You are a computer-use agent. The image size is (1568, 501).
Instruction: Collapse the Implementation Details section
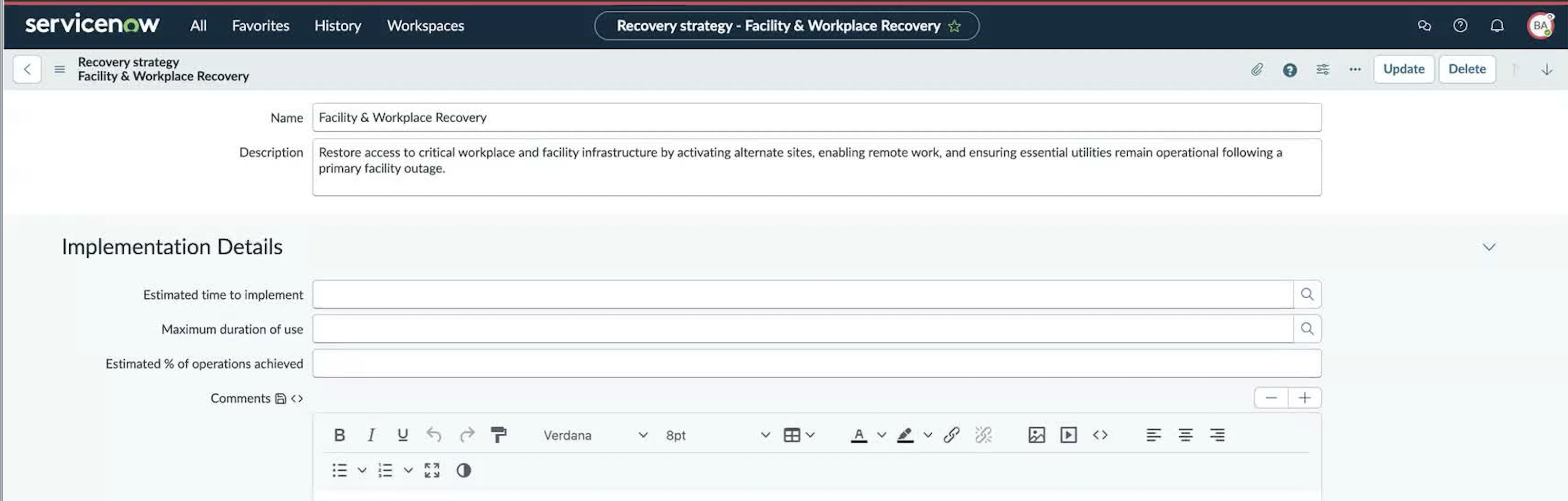[x=1489, y=247]
